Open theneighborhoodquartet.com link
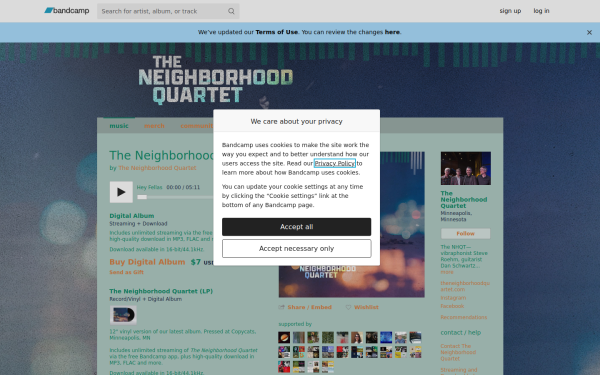 click(465, 286)
